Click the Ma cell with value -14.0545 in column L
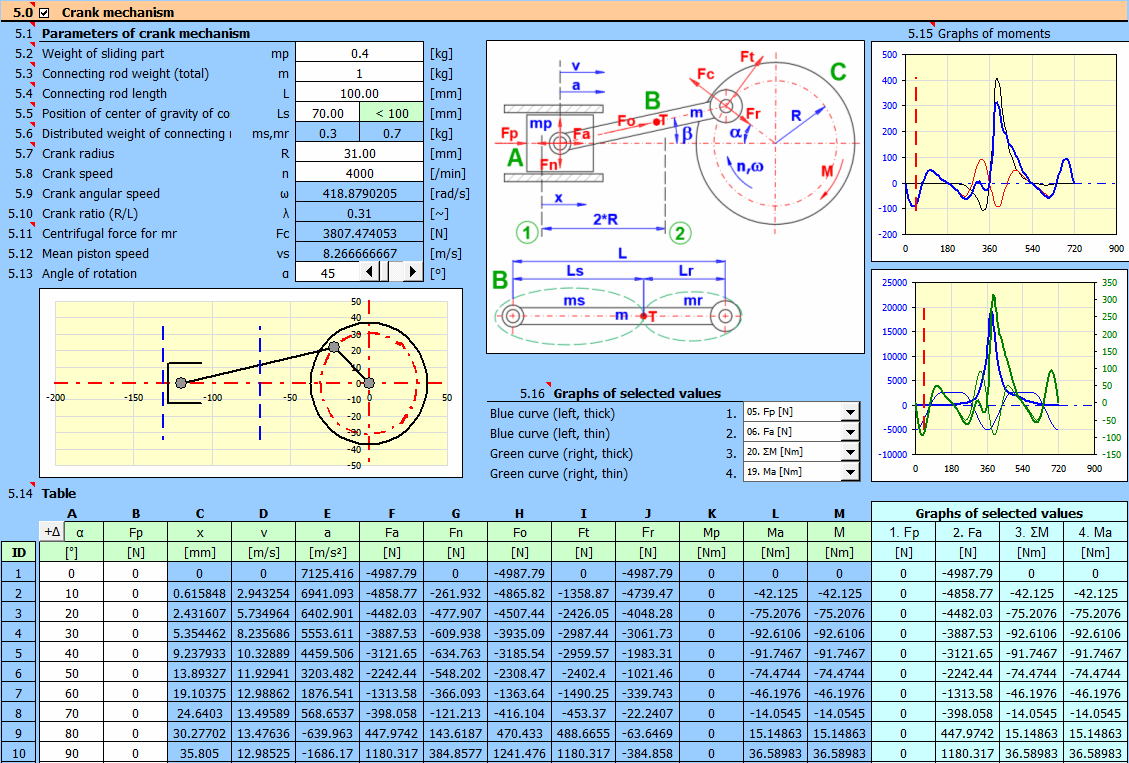 pyautogui.click(x=775, y=714)
